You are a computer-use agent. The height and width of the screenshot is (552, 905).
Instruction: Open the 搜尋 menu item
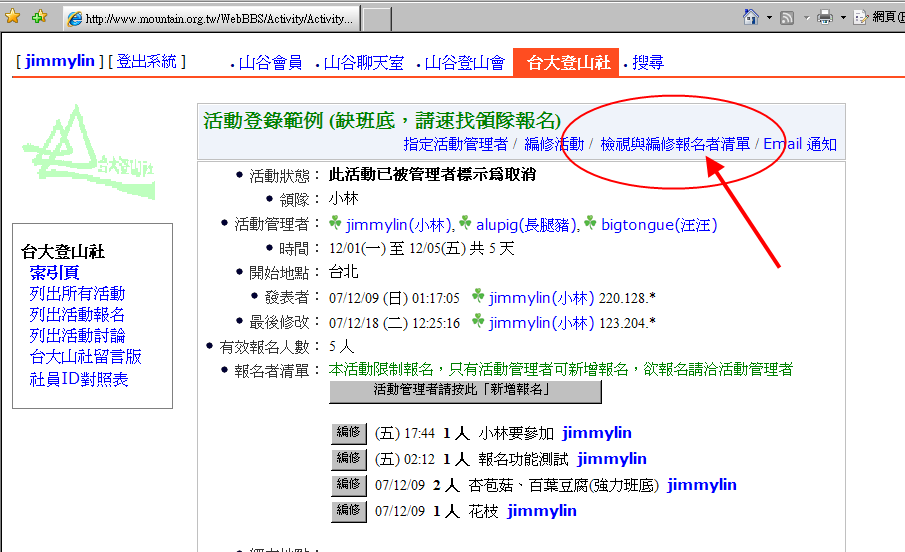648,62
